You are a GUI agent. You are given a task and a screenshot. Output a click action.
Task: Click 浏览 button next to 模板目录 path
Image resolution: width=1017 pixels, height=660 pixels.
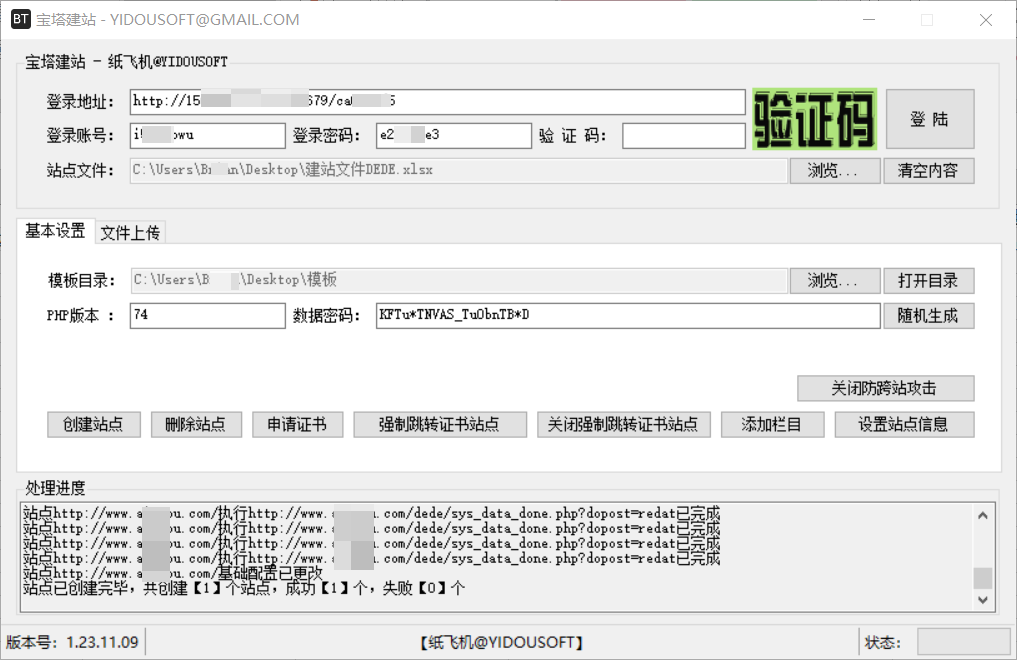coord(834,281)
